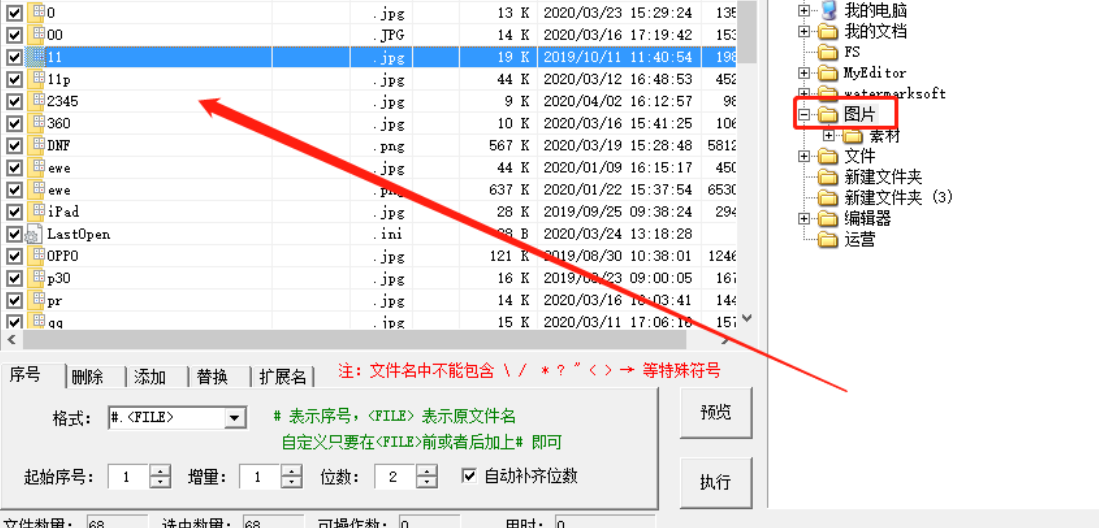Click the file icon beside iPad
The width and height of the screenshot is (1099, 528).
click(36, 212)
